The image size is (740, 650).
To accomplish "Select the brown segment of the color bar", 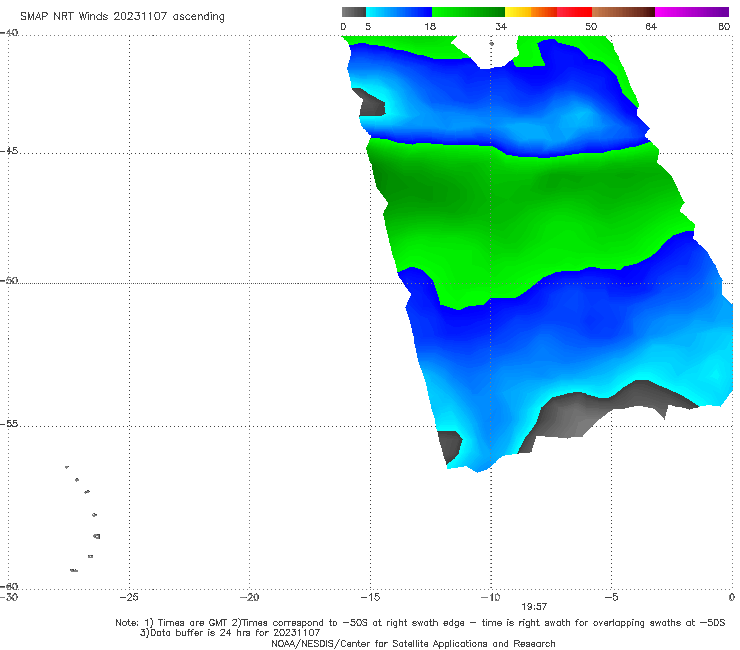I will pos(623,12).
